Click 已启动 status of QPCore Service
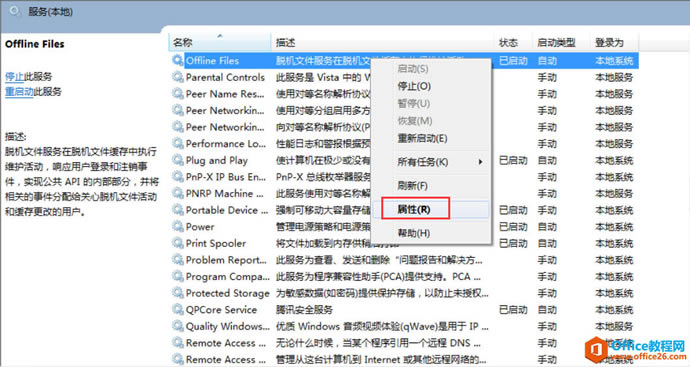 (x=513, y=309)
